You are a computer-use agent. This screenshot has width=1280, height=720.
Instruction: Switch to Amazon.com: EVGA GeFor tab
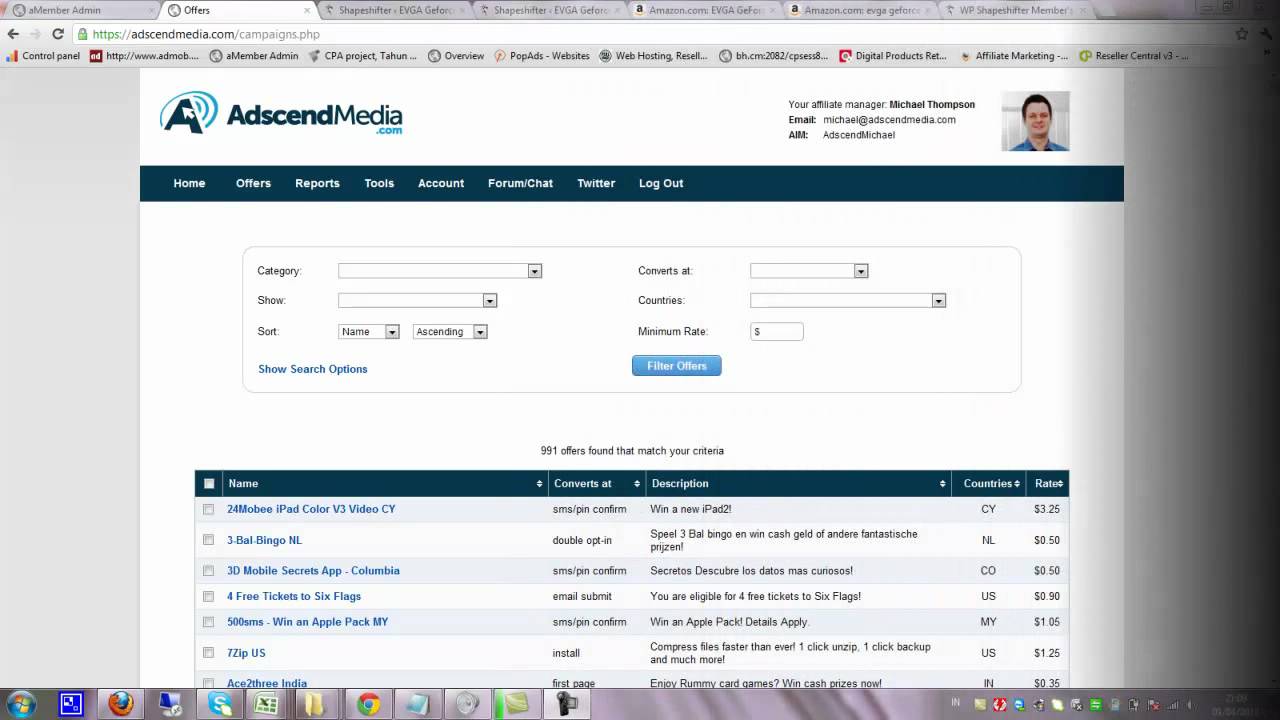click(707, 10)
